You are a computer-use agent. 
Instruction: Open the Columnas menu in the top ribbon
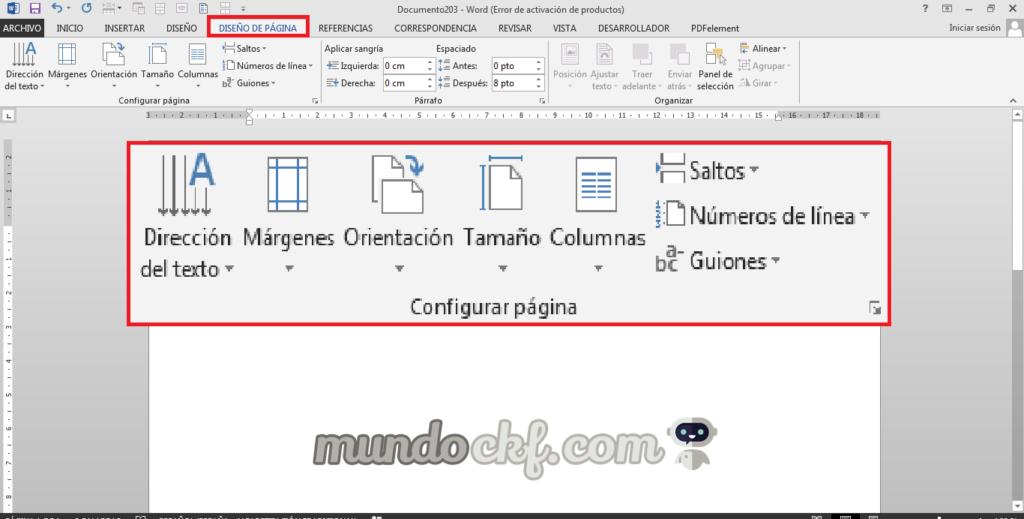198,66
